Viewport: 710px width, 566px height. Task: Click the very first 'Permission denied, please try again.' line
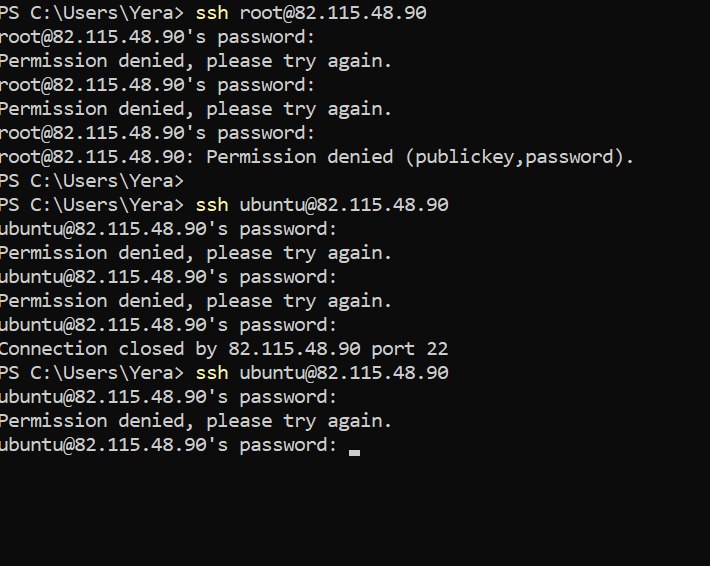[195, 61]
